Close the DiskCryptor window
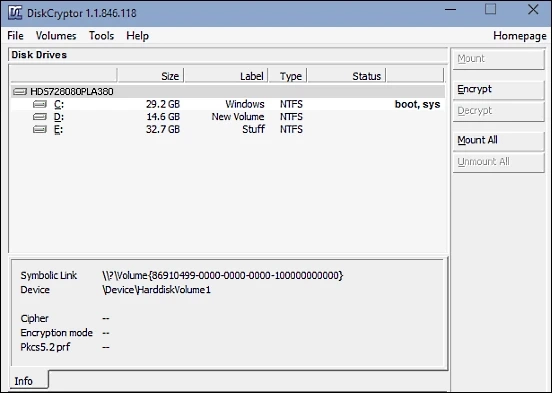The width and height of the screenshot is (552, 393). coord(533,10)
